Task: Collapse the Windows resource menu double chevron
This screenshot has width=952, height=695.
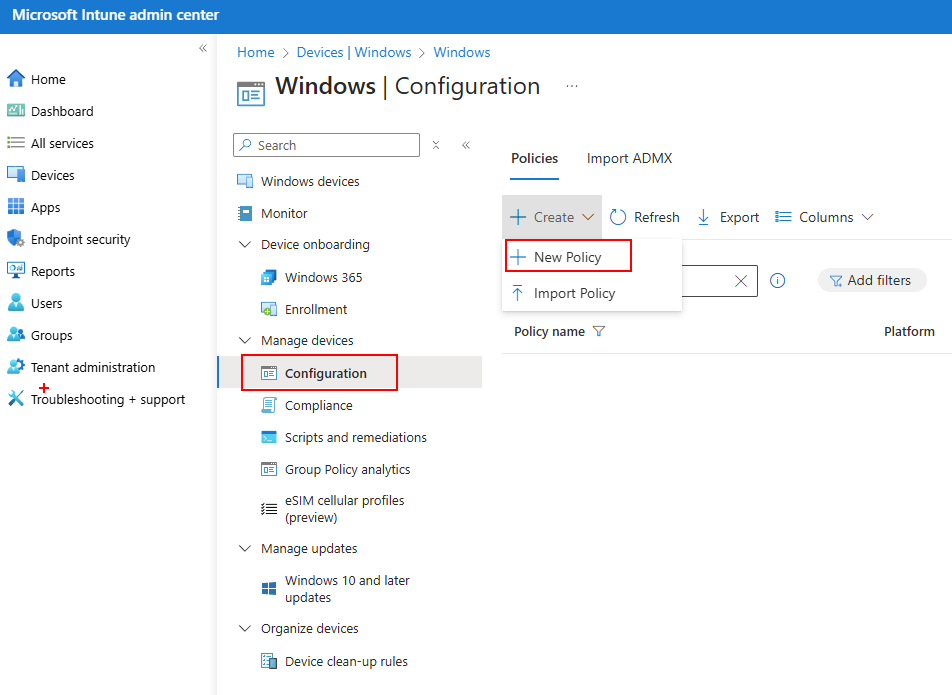Action: pyautogui.click(x=466, y=145)
